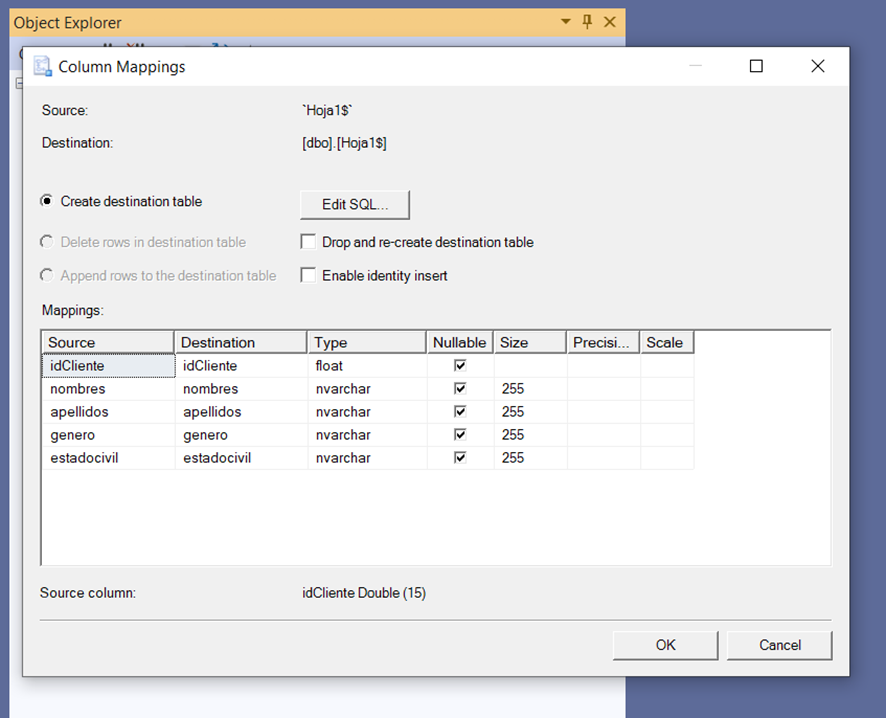Open Object Explorer window position dropdown arrow

click(565, 21)
